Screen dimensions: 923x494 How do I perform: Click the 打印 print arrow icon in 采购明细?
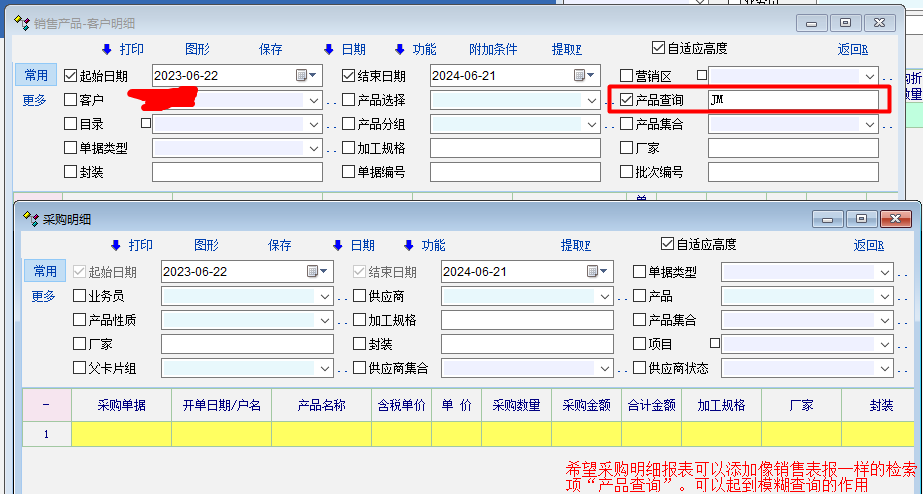tap(116, 246)
